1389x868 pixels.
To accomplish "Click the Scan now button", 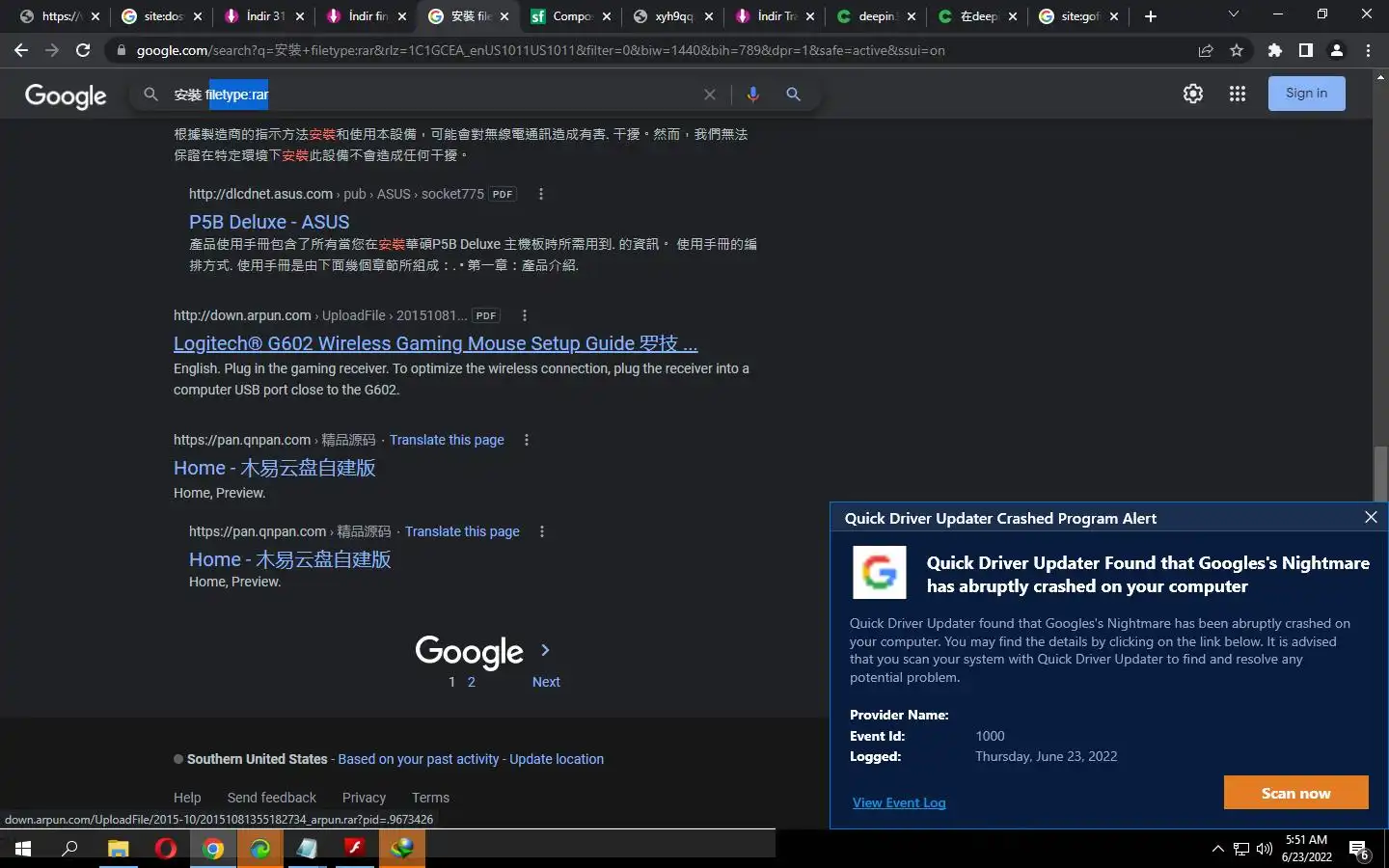I will pos(1295,793).
